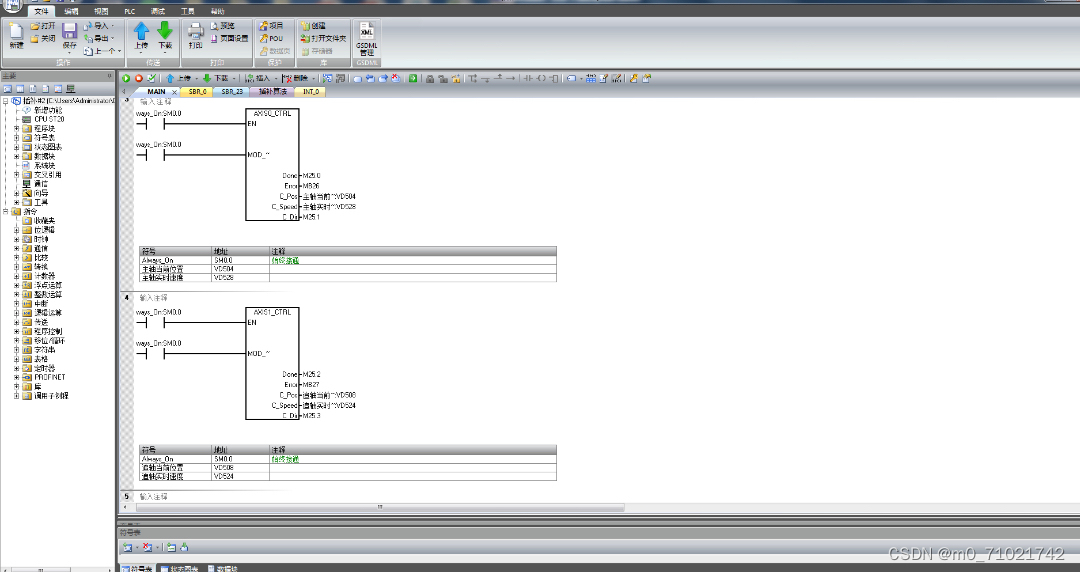Click the red STOP icon in the editor toolbar

[x=138, y=79]
